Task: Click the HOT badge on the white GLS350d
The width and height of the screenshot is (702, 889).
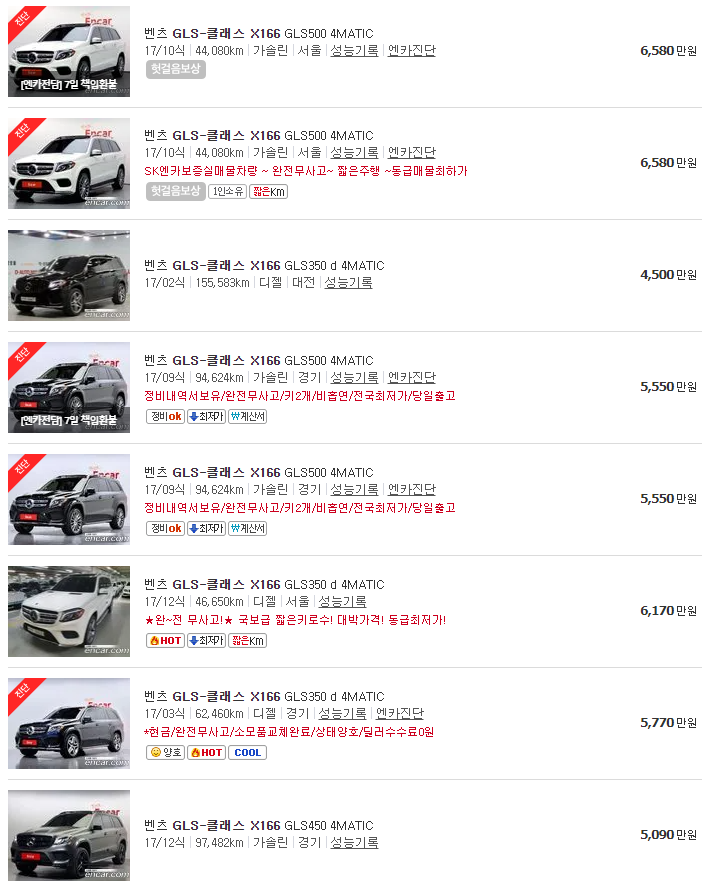Action: [x=165, y=640]
